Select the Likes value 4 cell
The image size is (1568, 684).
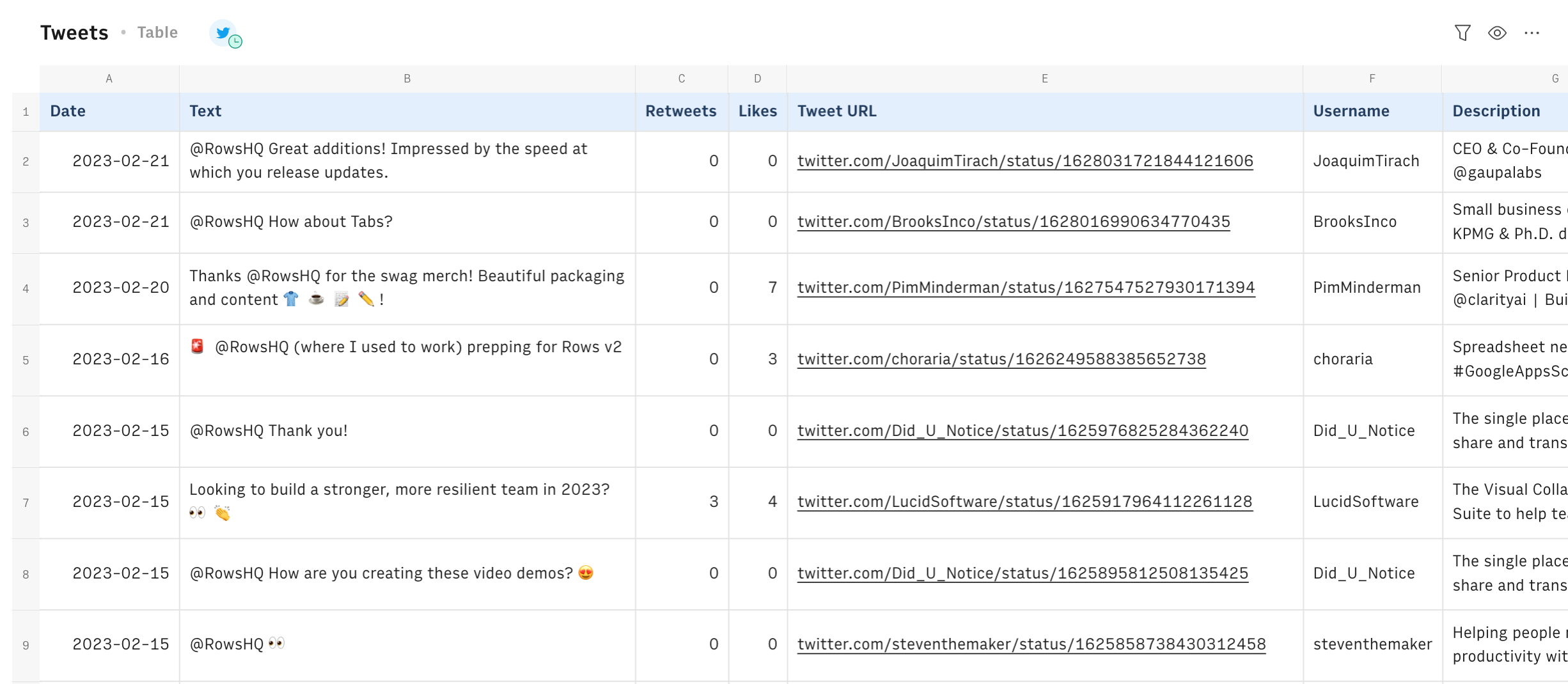(758, 503)
